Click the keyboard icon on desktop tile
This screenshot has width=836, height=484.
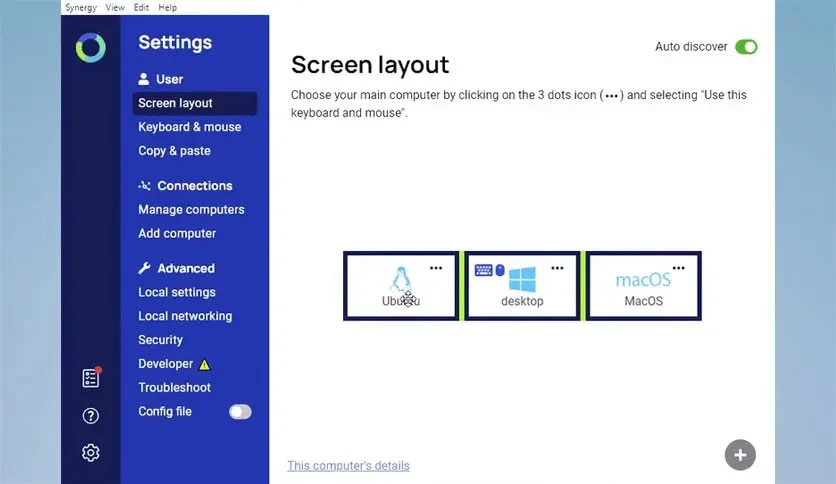click(x=483, y=270)
